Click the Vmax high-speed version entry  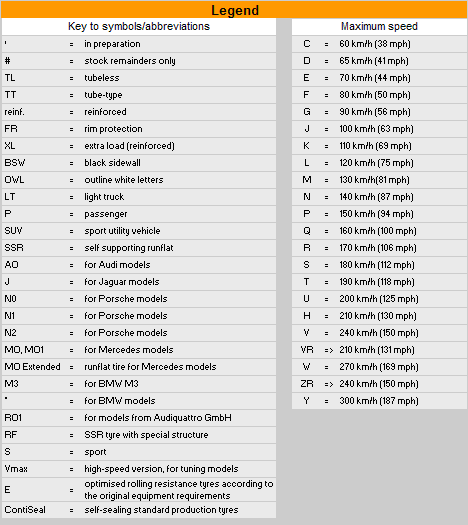click(139, 469)
